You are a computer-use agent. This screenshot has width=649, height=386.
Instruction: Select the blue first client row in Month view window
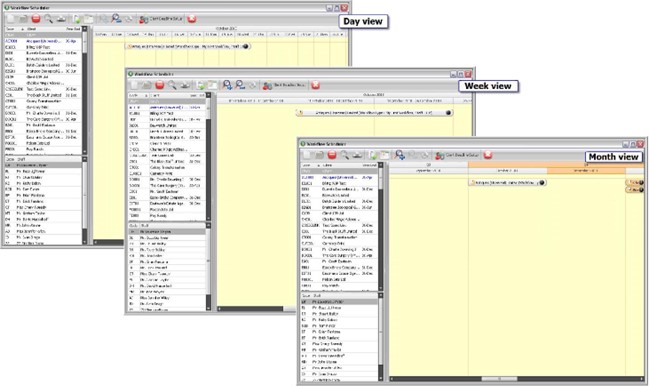(339, 177)
